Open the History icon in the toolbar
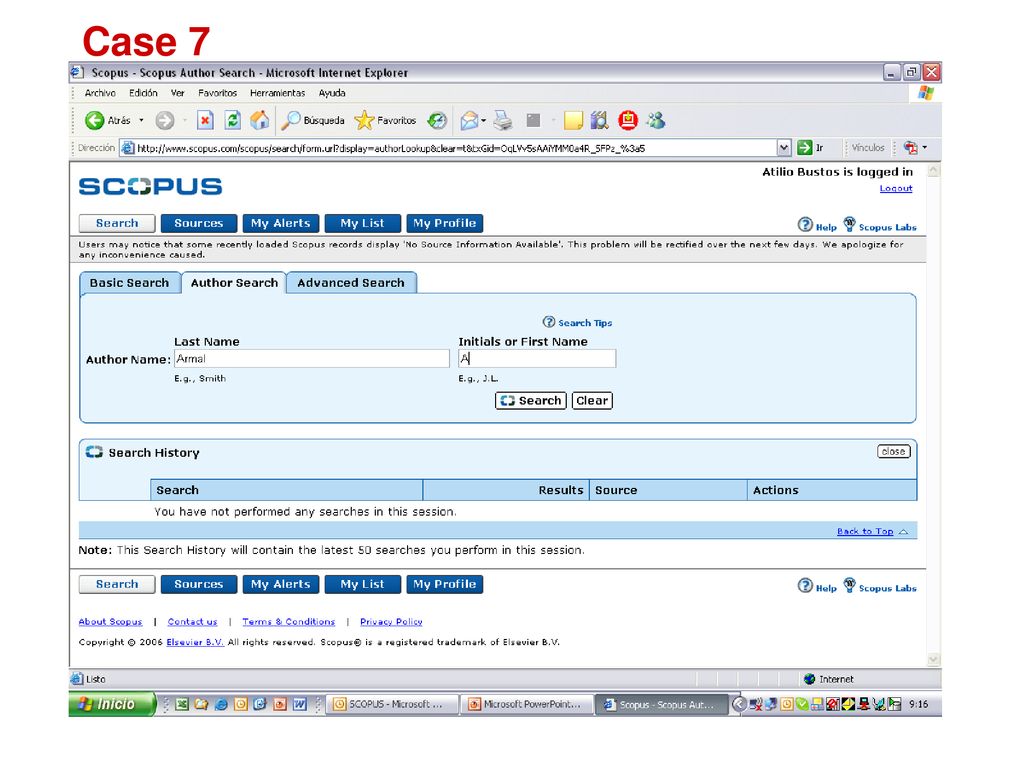This screenshot has height=768, width=1024. tap(437, 120)
